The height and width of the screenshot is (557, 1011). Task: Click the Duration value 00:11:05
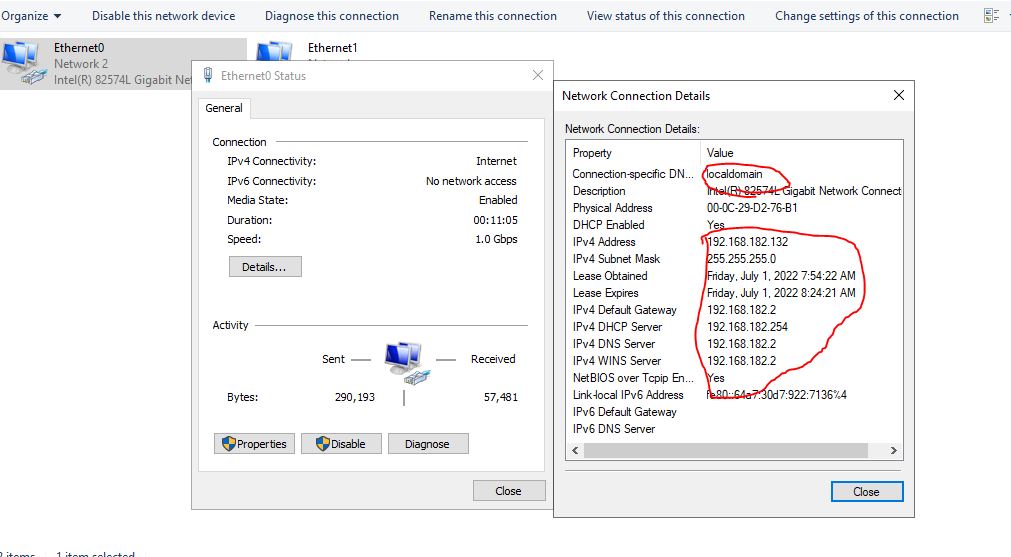click(x=495, y=220)
